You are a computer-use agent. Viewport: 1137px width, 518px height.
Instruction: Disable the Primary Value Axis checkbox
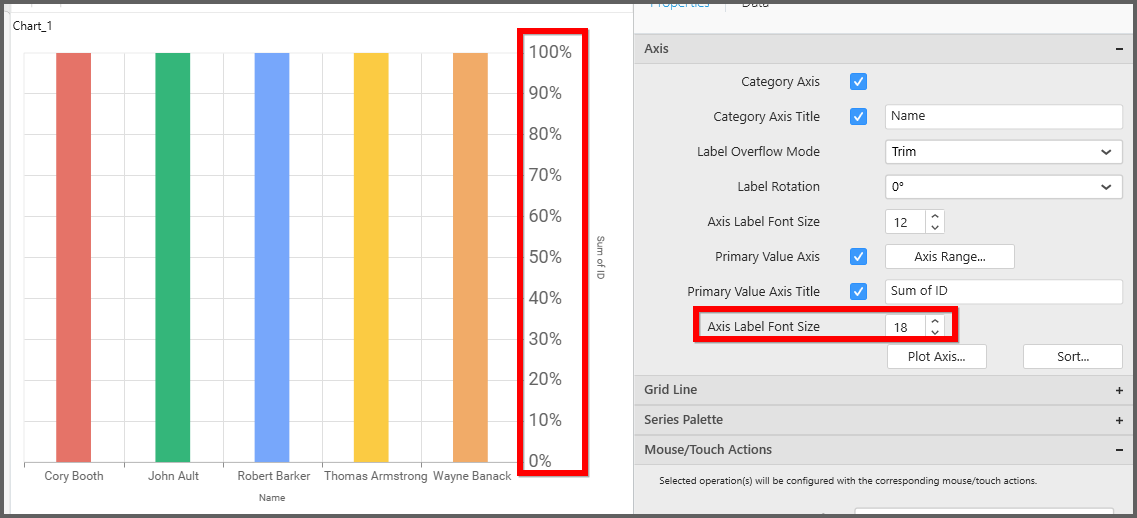click(x=858, y=257)
